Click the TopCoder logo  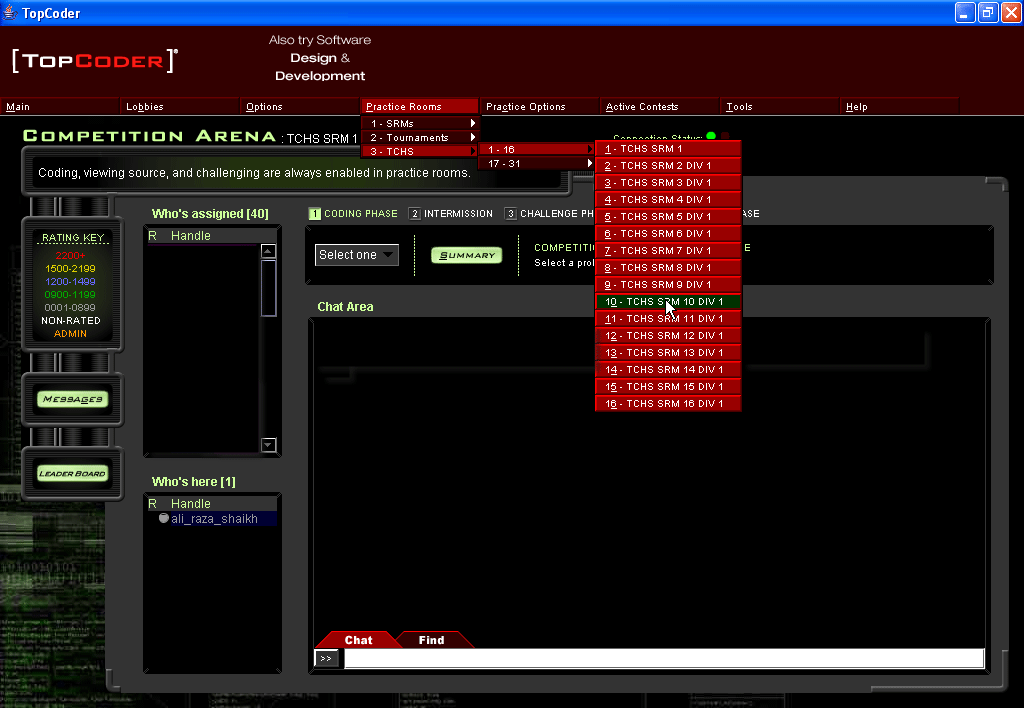[95, 61]
